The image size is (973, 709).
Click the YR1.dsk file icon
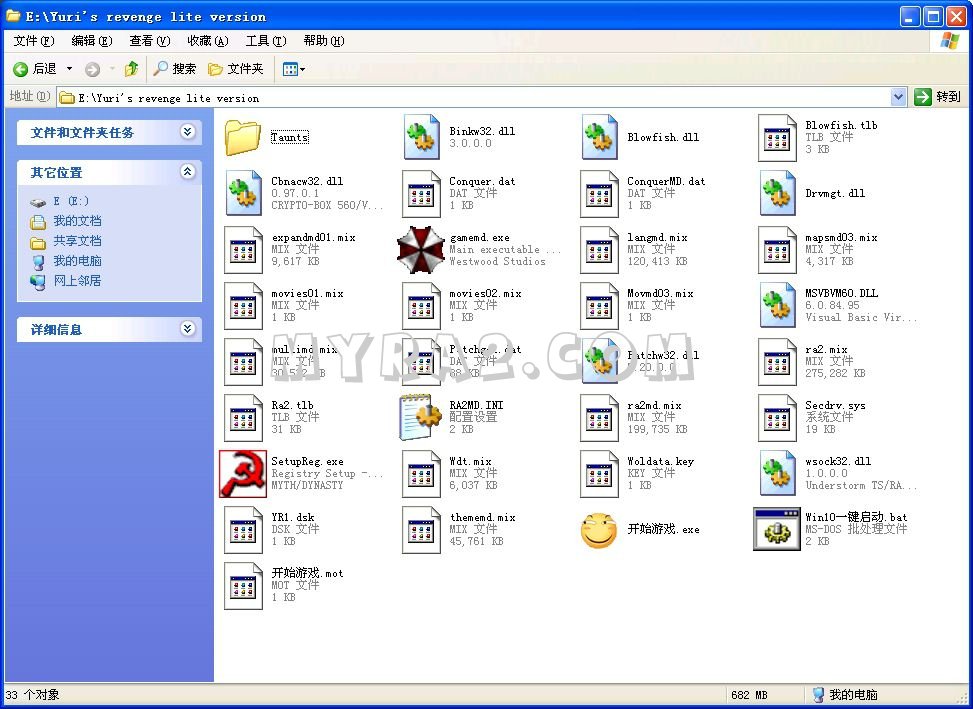point(243,530)
